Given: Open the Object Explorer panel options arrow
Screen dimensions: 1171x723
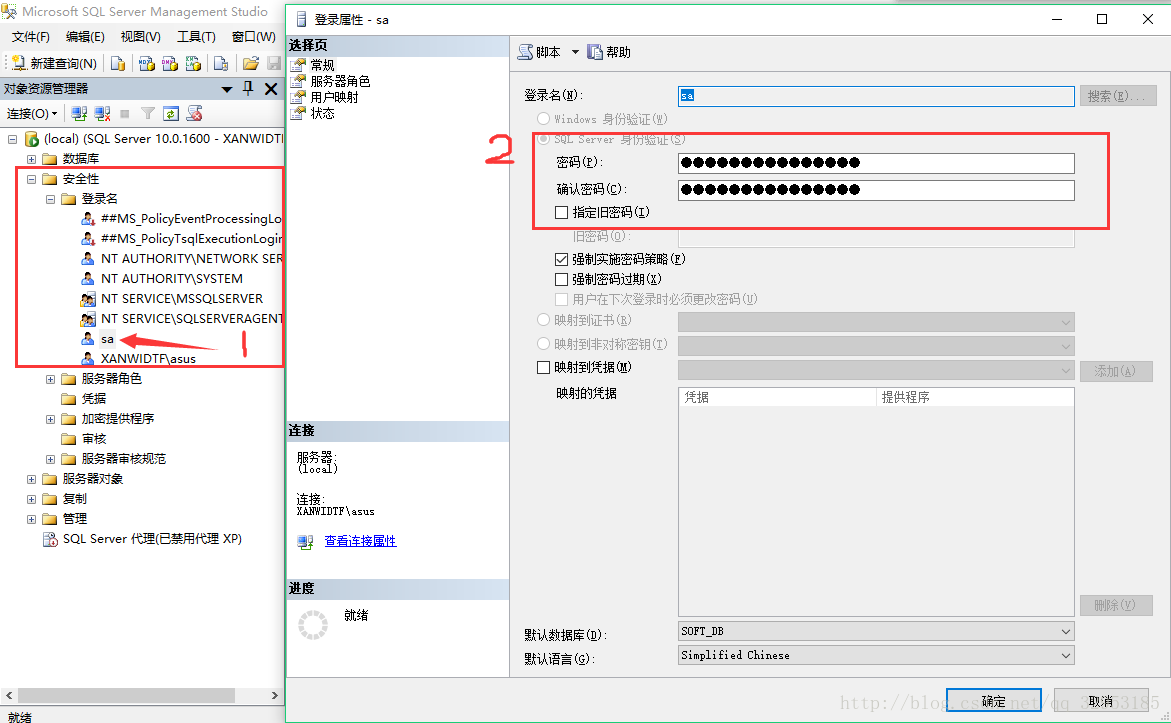Looking at the screenshot, I should (226, 90).
